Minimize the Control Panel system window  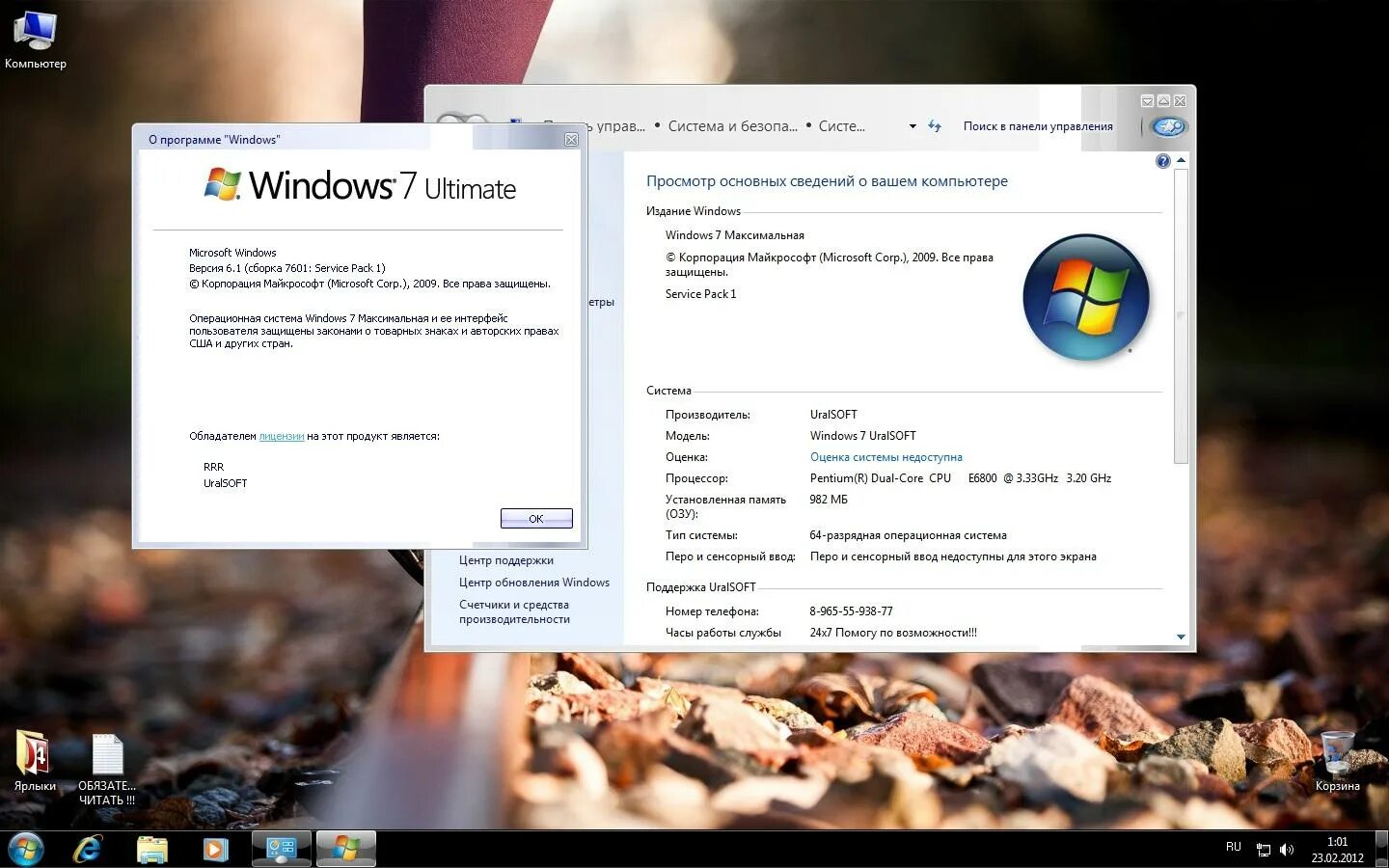(x=1147, y=100)
